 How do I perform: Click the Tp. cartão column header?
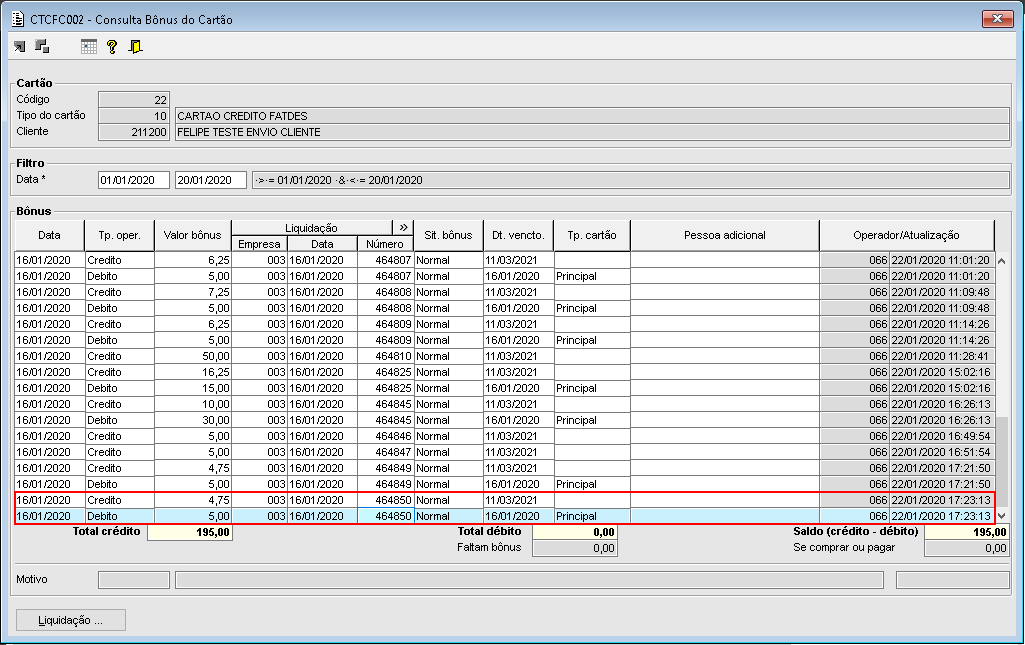click(x=592, y=235)
